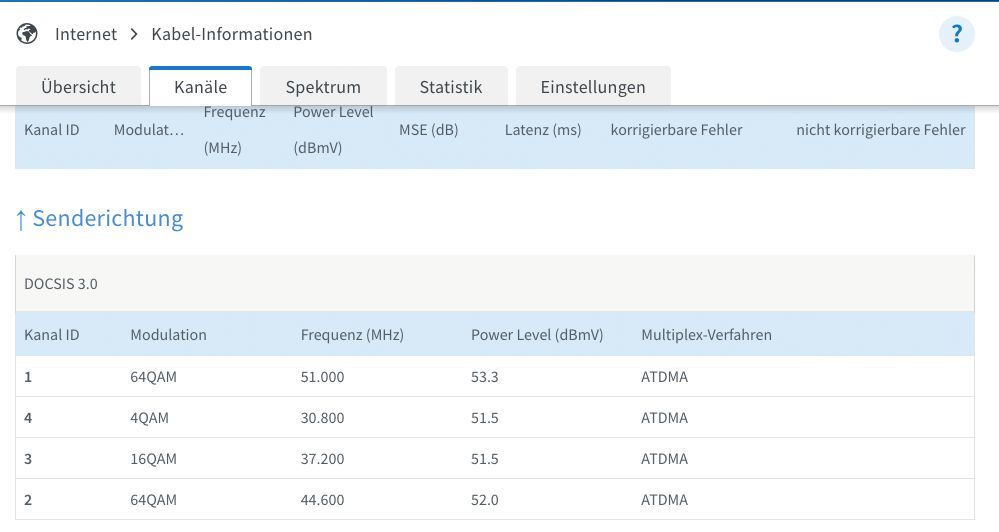The height and width of the screenshot is (532, 999).
Task: Select the Kanäle tab
Action: point(200,87)
